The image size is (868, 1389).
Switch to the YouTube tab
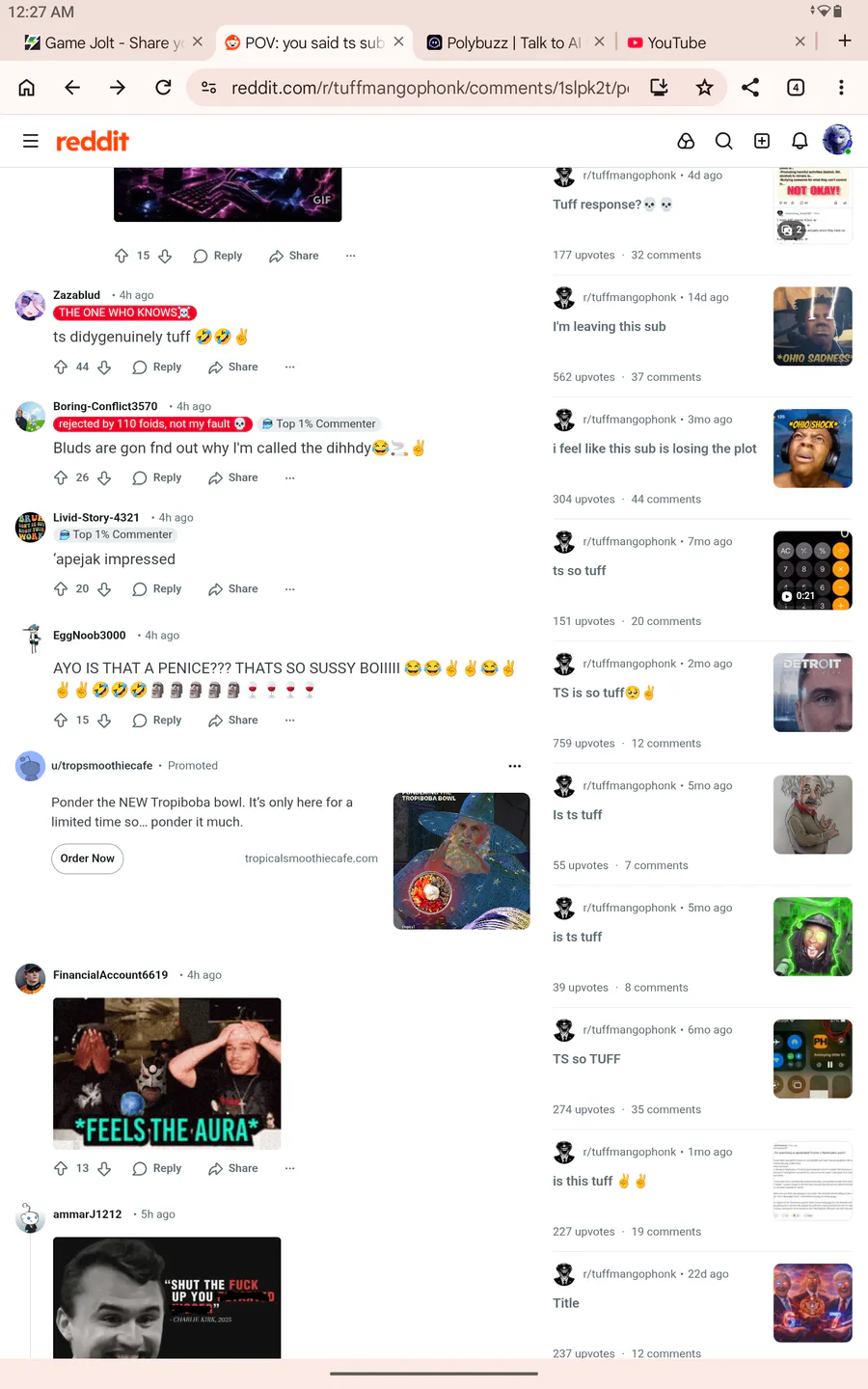709,42
